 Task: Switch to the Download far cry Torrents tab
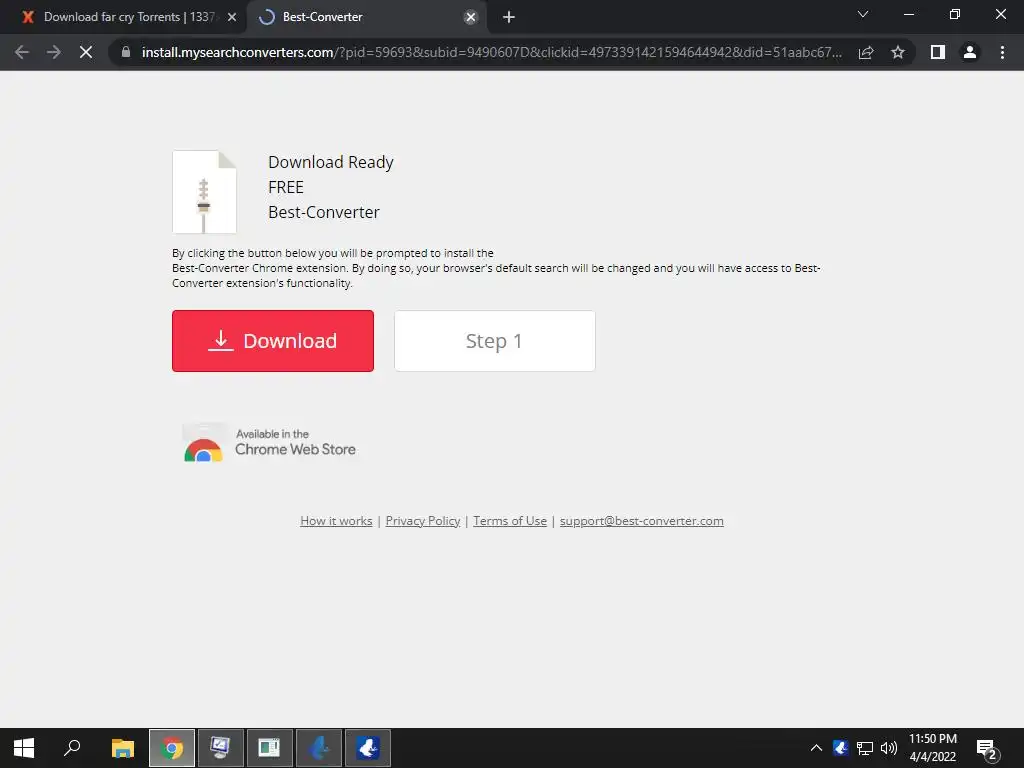click(129, 17)
